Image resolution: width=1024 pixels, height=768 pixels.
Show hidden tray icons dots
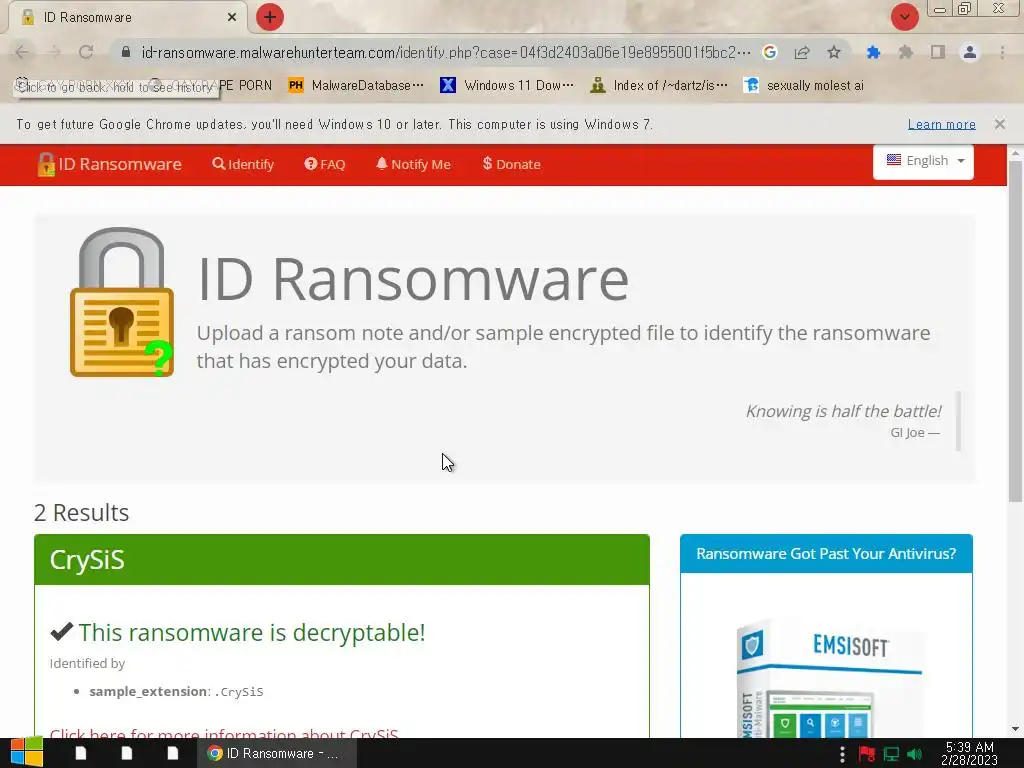[842, 754]
